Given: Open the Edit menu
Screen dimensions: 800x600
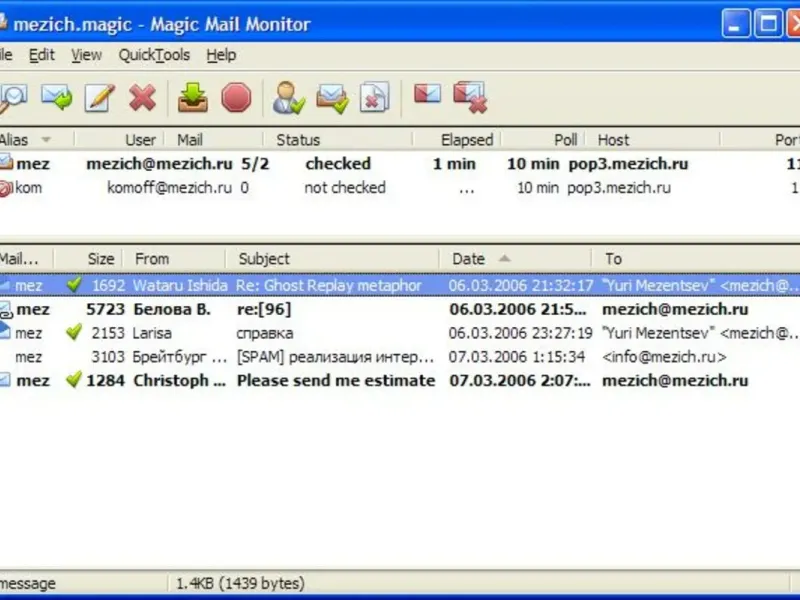Looking at the screenshot, I should (x=41, y=55).
